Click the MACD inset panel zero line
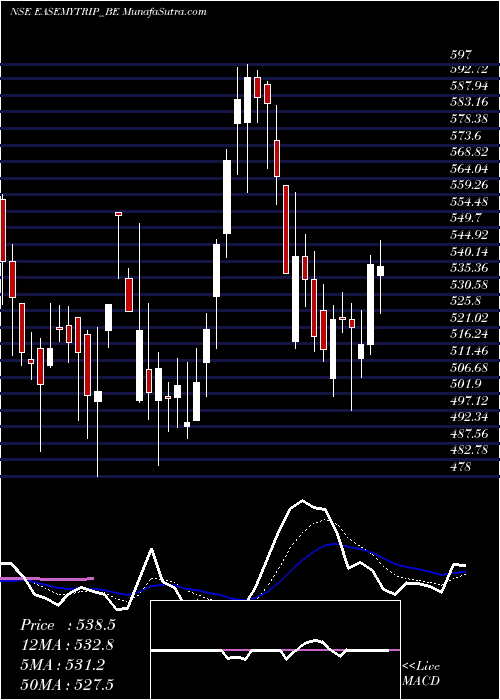Screen dimensions: 500x700 (x=275, y=650)
